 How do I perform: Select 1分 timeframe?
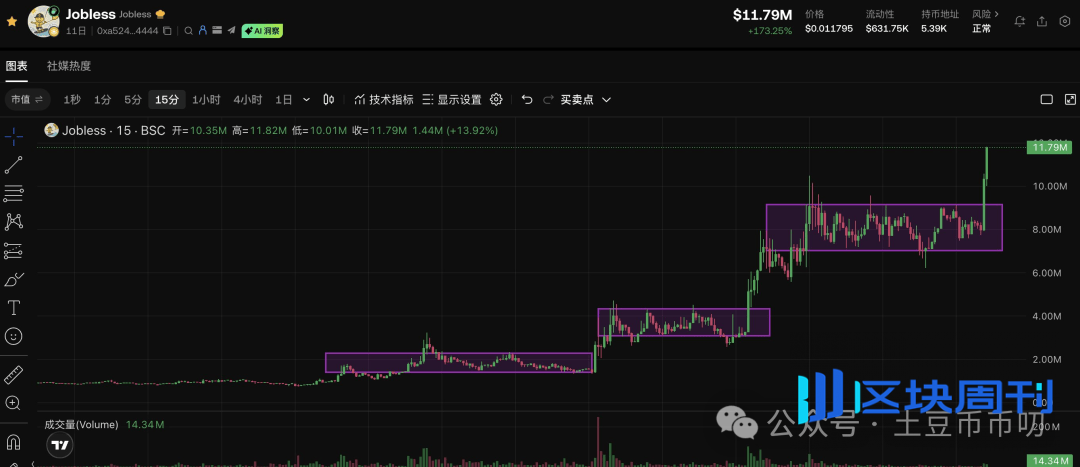103,100
